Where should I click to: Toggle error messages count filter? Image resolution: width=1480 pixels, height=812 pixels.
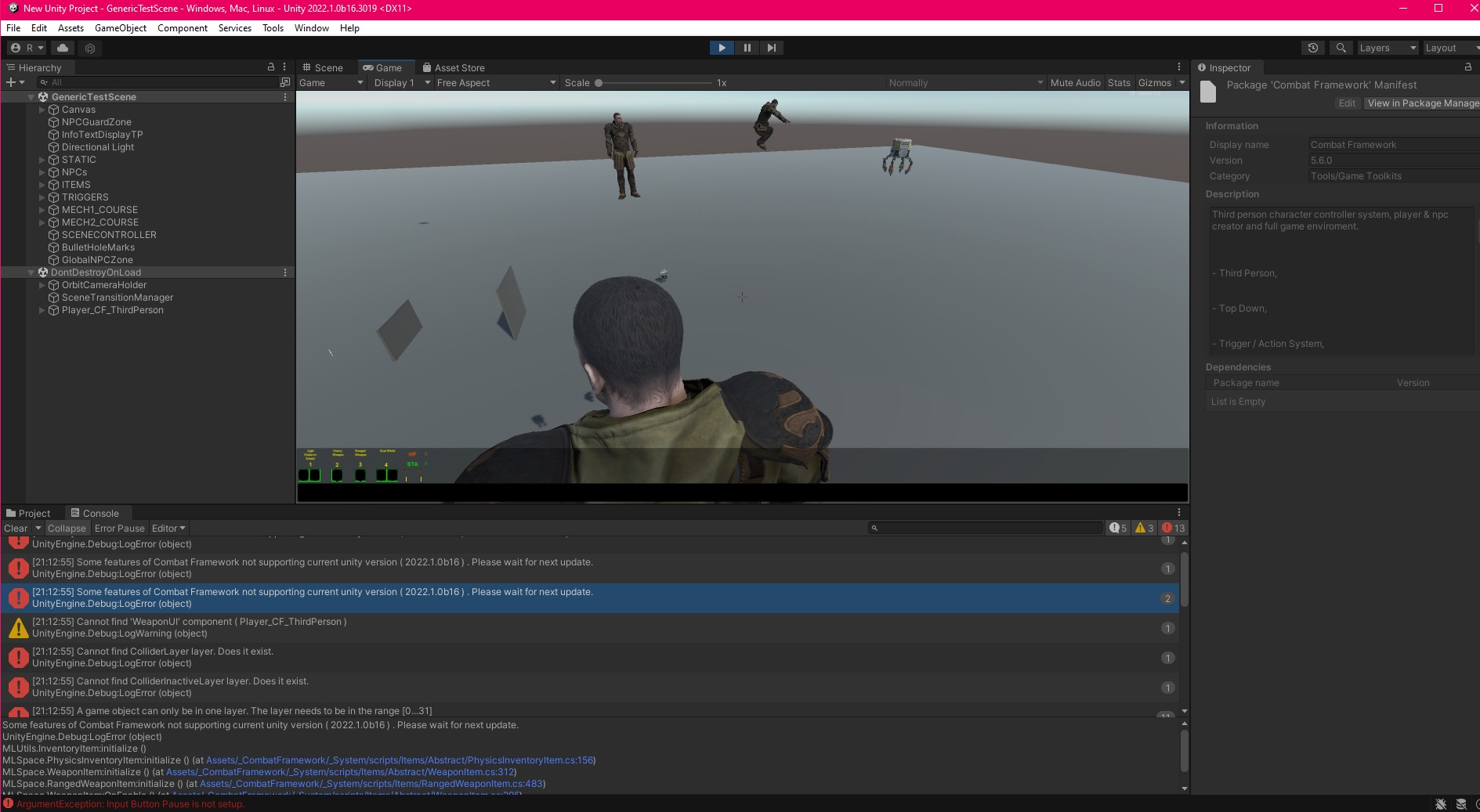1173,528
